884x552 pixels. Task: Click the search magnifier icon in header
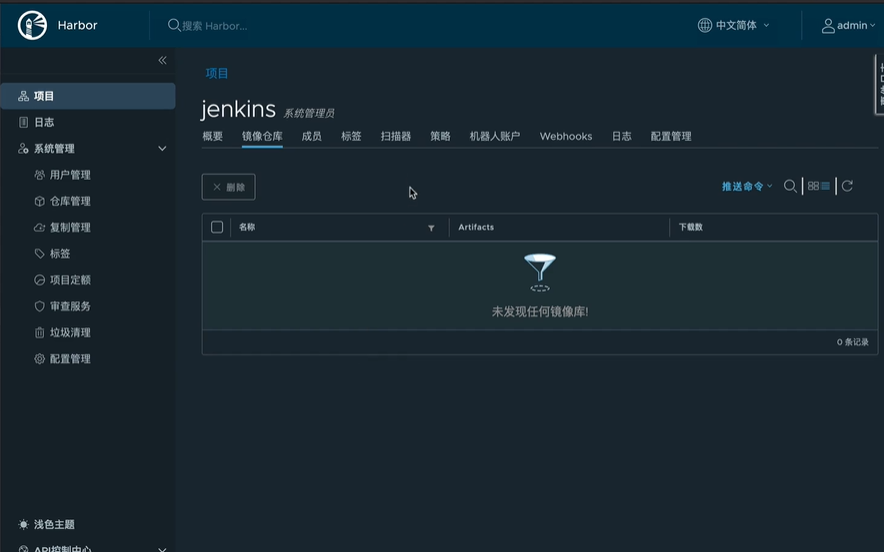click(174, 25)
